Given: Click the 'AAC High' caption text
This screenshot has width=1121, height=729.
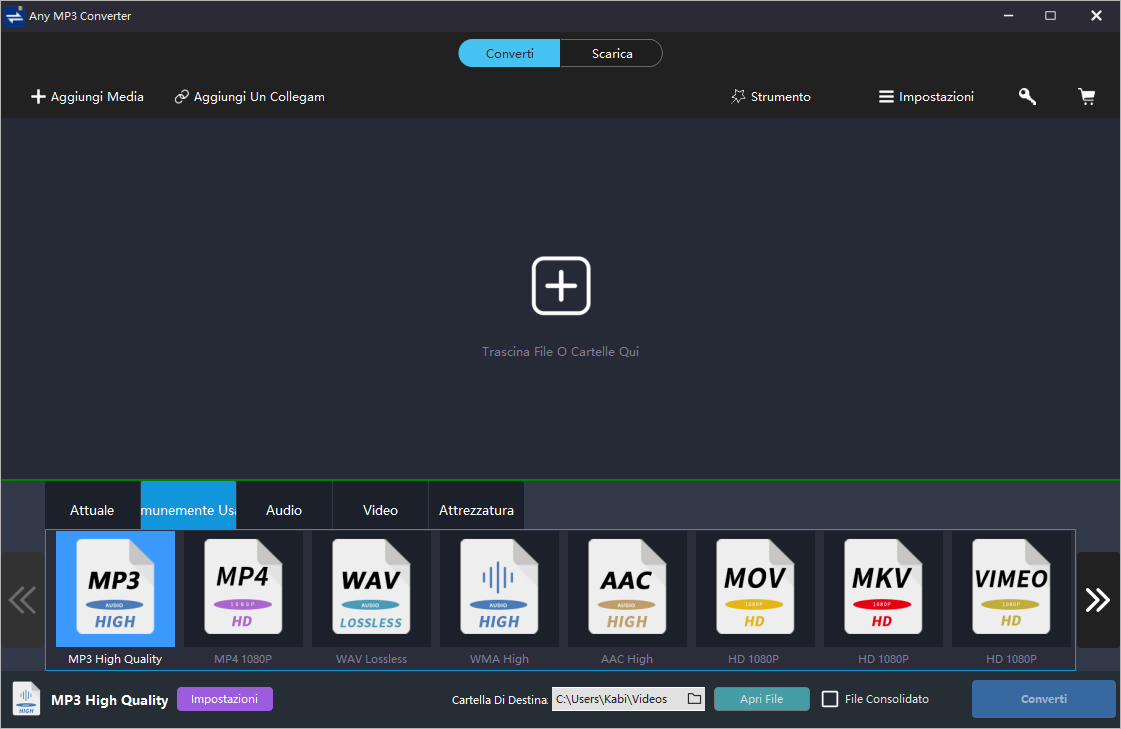Looking at the screenshot, I should [627, 659].
